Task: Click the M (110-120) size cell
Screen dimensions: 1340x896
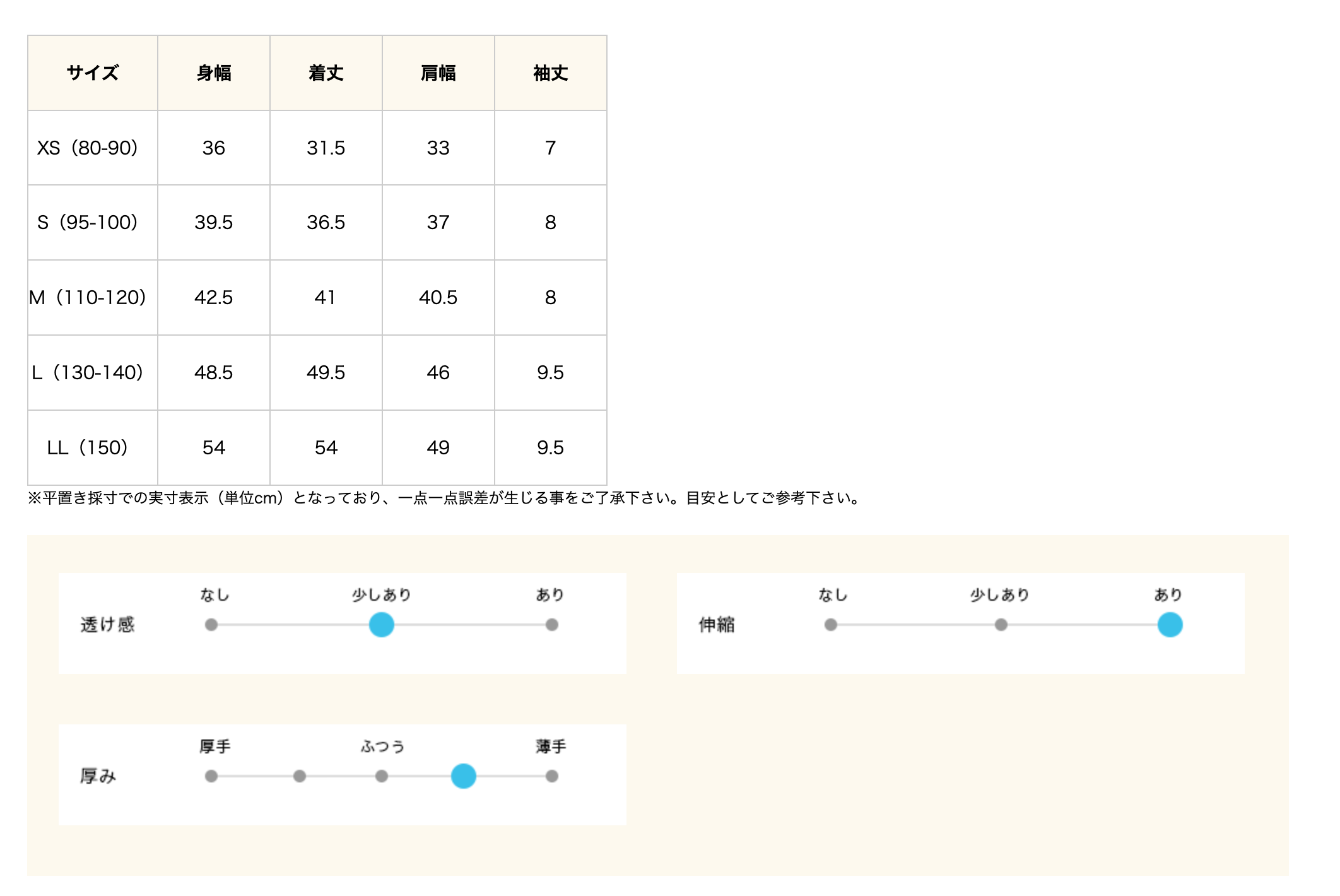Action: tap(88, 297)
